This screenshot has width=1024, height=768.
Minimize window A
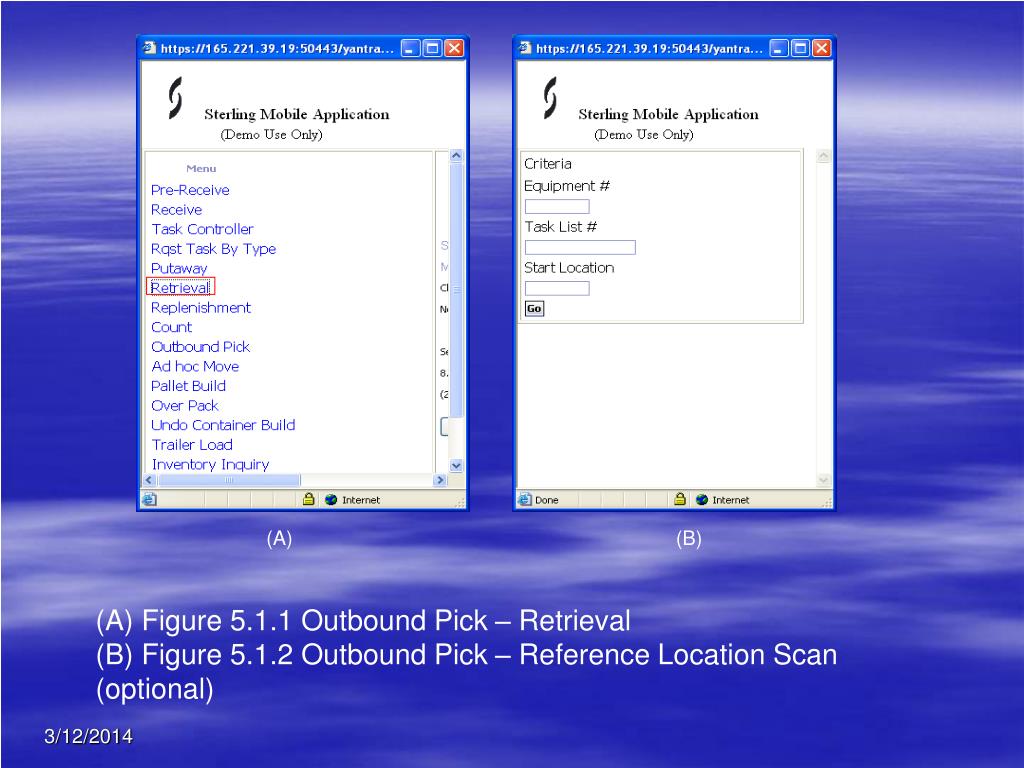click(410, 48)
